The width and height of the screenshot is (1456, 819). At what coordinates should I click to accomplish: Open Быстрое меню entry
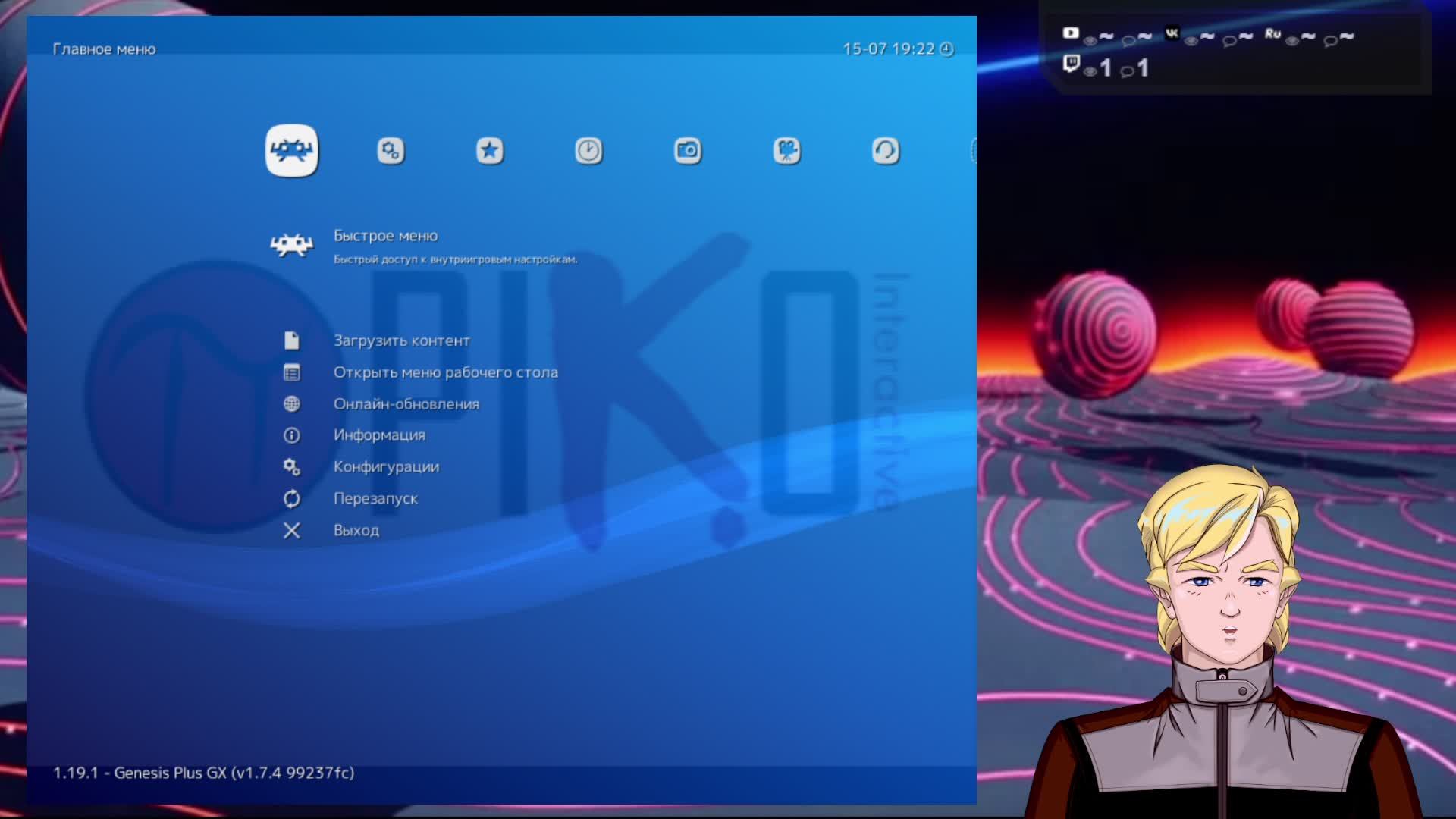[385, 236]
